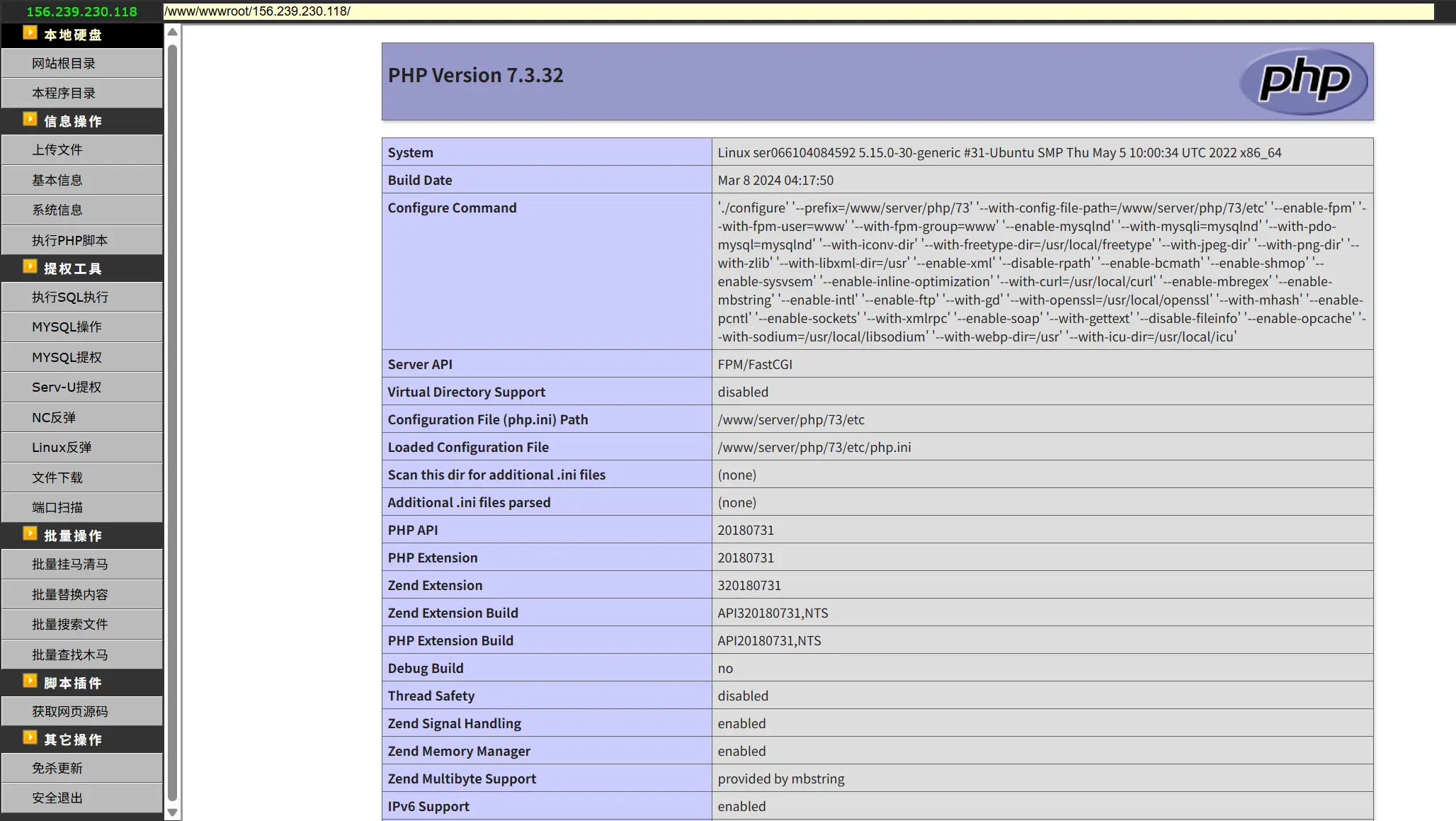Click the PHP logo in the header
Image resolution: width=1456 pixels, height=821 pixels.
coord(1303,81)
